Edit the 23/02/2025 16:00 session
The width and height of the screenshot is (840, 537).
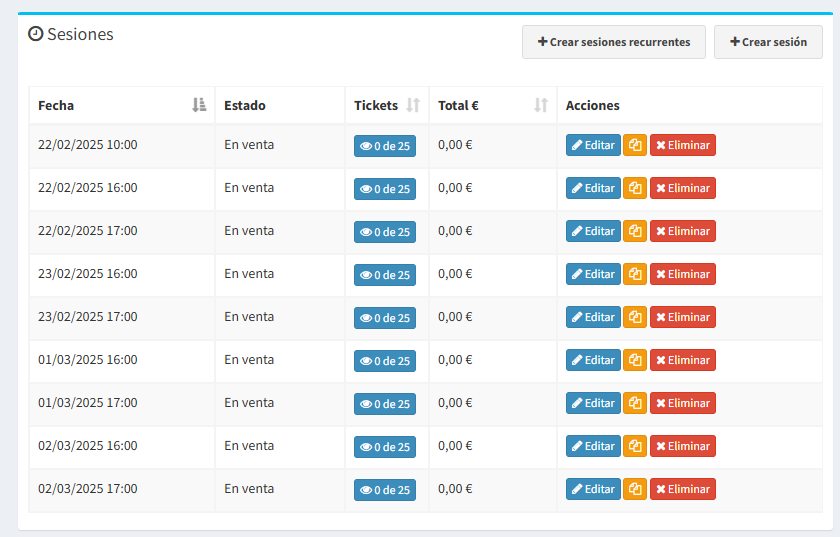point(593,274)
